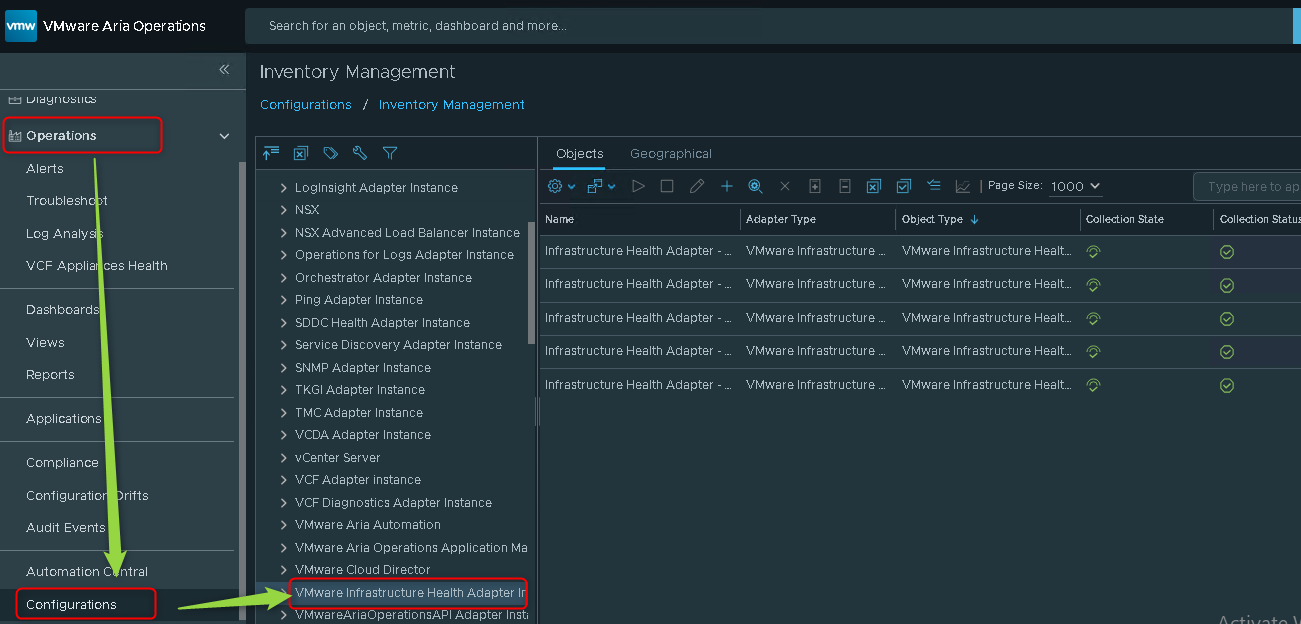The height and width of the screenshot is (624, 1301).
Task: Click the Configurations breadcrumb link
Action: click(305, 105)
